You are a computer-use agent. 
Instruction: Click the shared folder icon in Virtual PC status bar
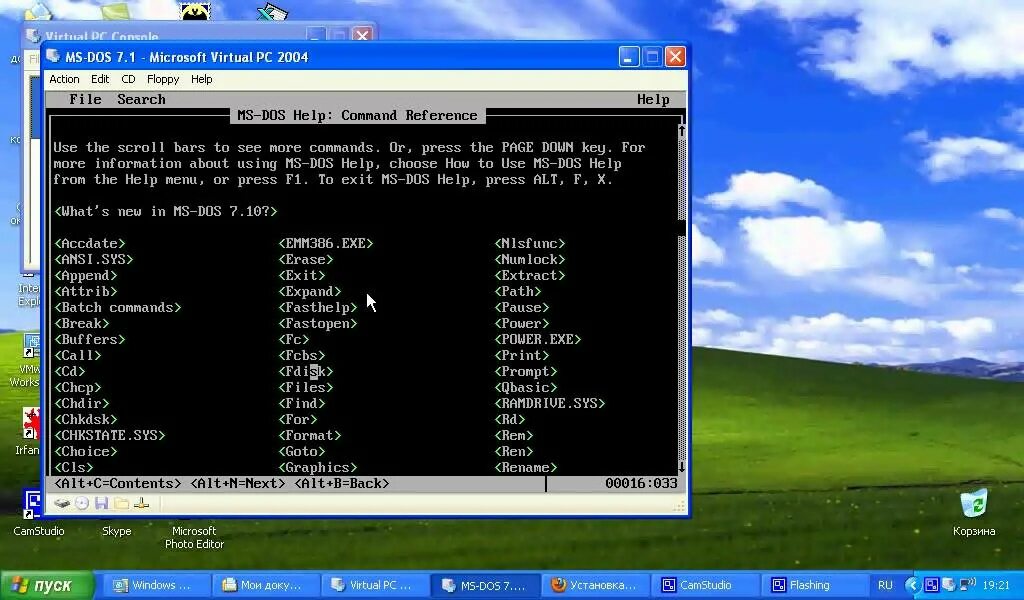(121, 503)
